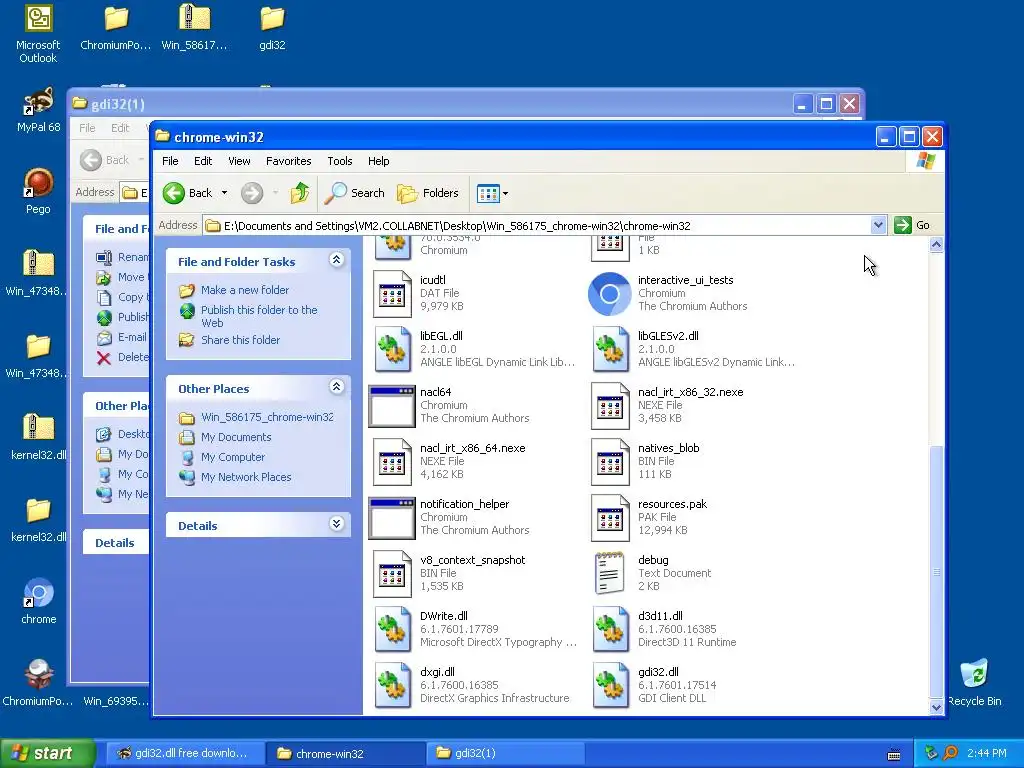Open the Edit menu
The width and height of the screenshot is (1024, 768).
pyautogui.click(x=202, y=161)
